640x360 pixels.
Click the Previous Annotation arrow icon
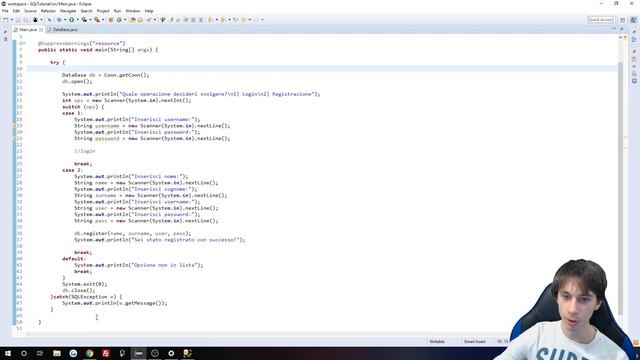click(x=222, y=20)
